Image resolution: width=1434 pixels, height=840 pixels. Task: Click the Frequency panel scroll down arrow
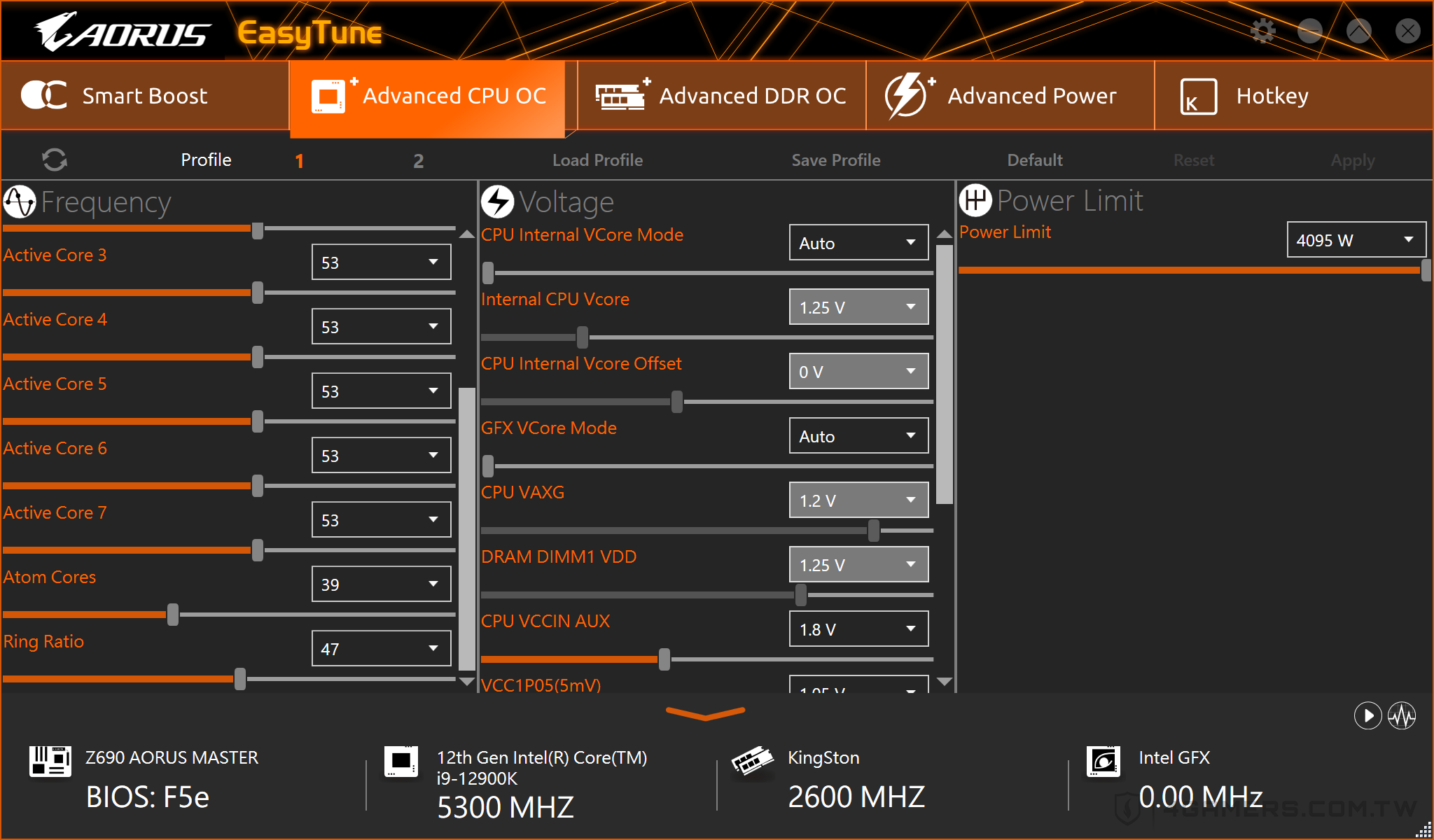[467, 681]
